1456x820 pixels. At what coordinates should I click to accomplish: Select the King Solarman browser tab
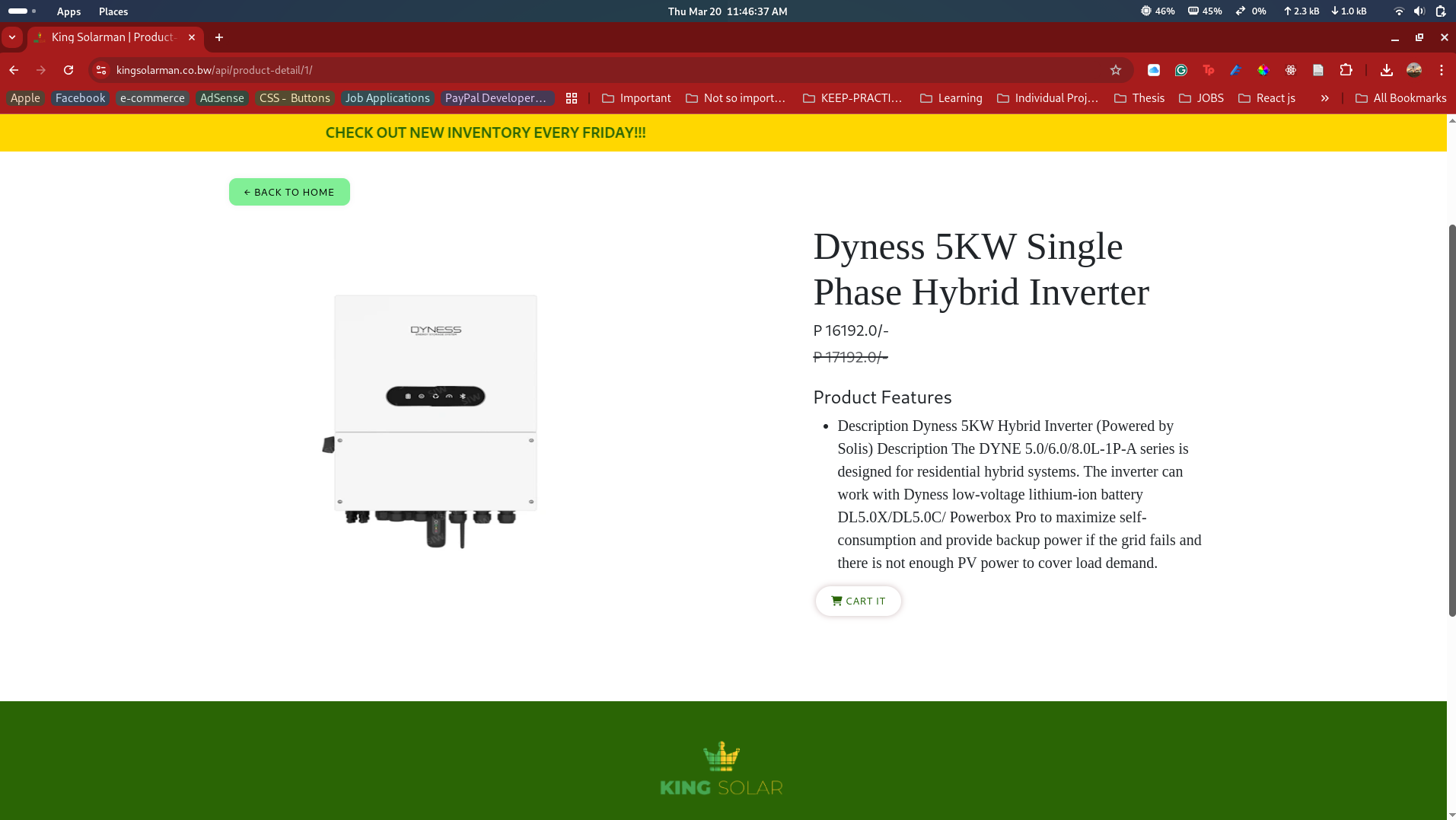(114, 37)
